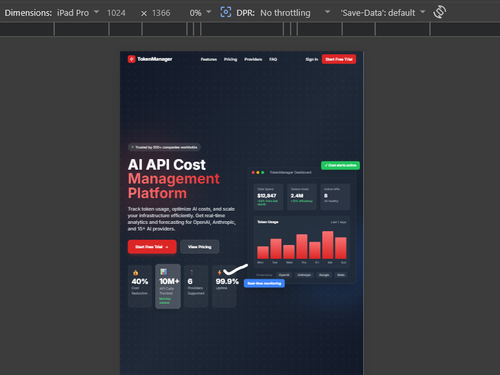Click the Token Usage chart title
The image size is (500, 375).
[x=268, y=222]
